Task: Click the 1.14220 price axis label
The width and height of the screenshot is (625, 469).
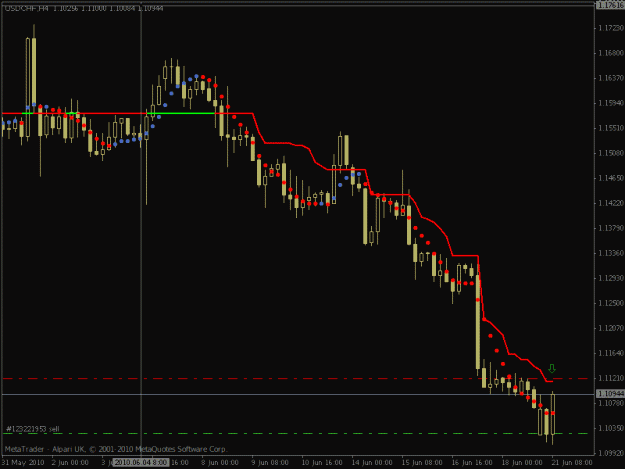Action: [x=611, y=203]
